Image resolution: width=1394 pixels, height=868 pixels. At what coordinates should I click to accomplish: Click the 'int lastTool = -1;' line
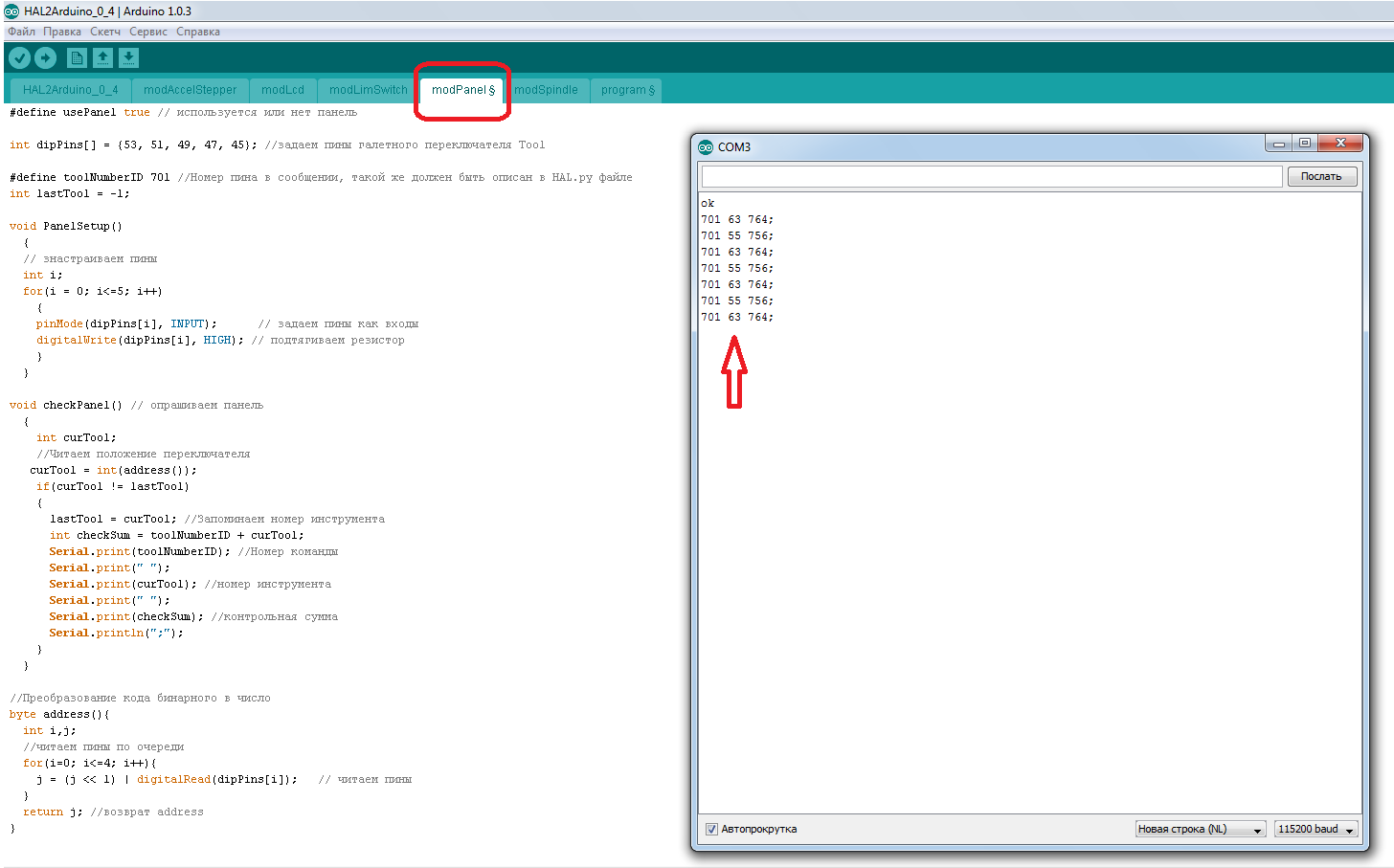click(x=69, y=193)
